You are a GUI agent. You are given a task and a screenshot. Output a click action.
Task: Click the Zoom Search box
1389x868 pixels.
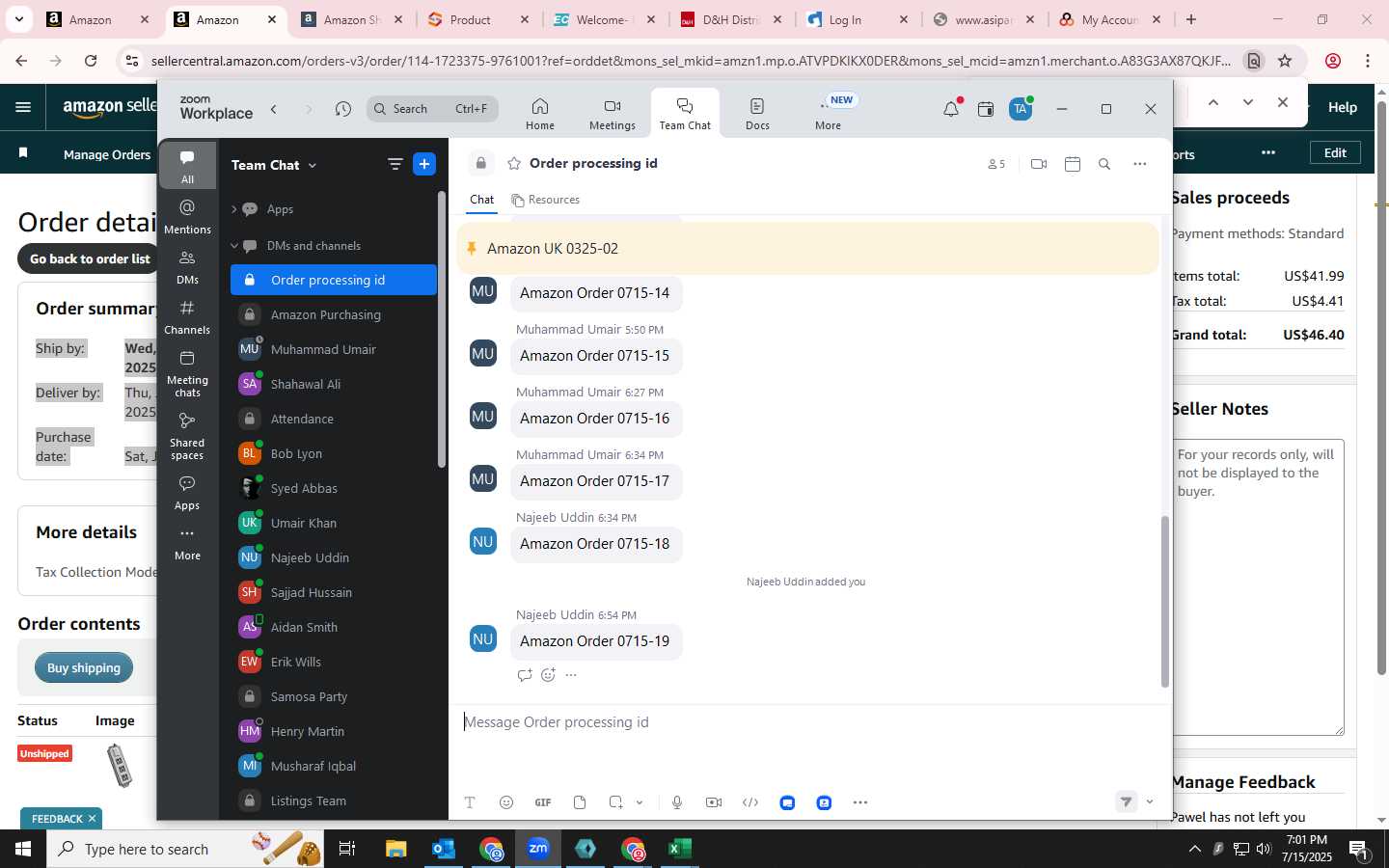click(432, 109)
